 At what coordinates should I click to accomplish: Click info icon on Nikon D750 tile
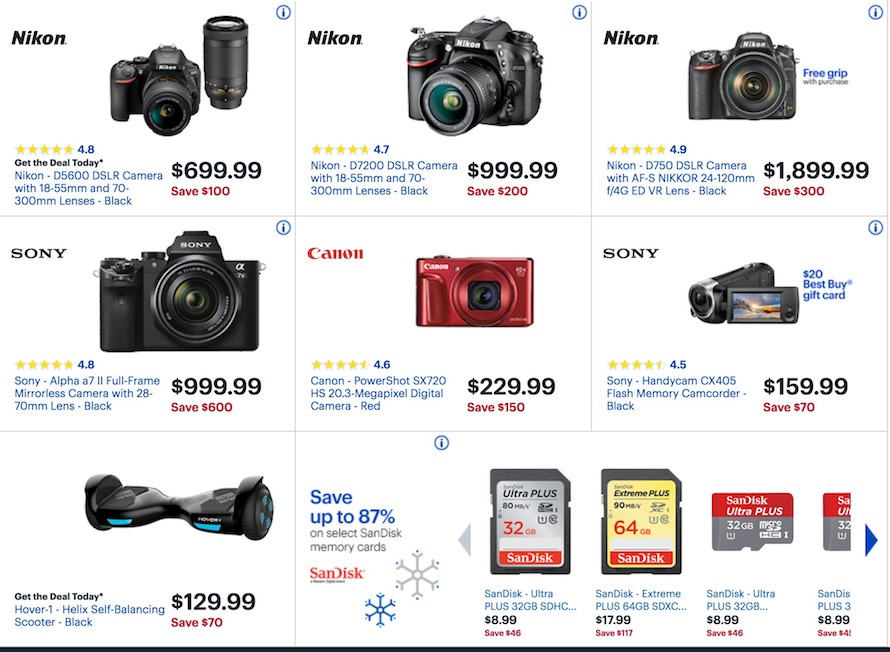(875, 12)
